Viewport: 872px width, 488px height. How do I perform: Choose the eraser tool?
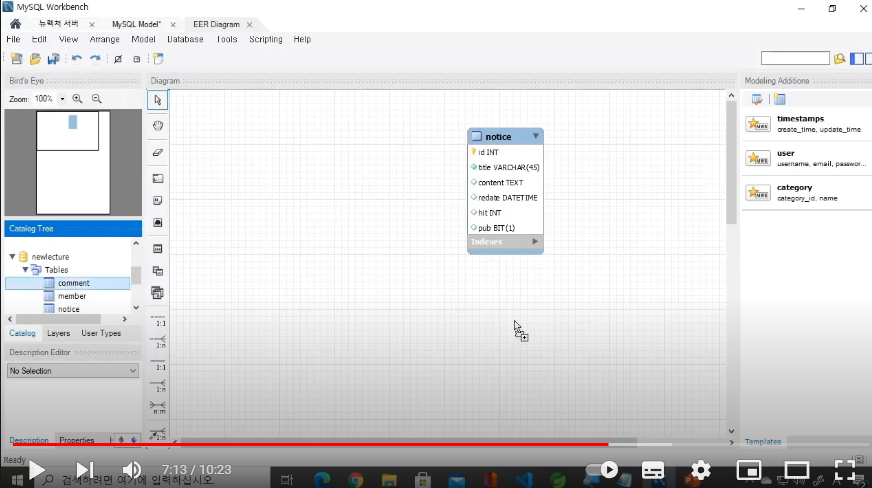158,152
